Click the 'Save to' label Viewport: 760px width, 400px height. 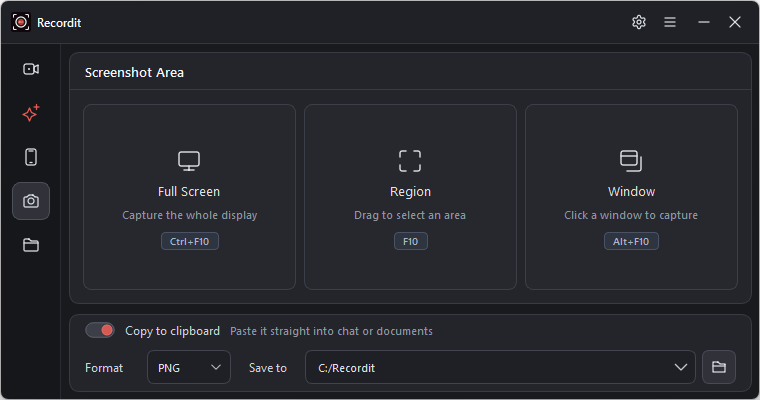tap(268, 368)
